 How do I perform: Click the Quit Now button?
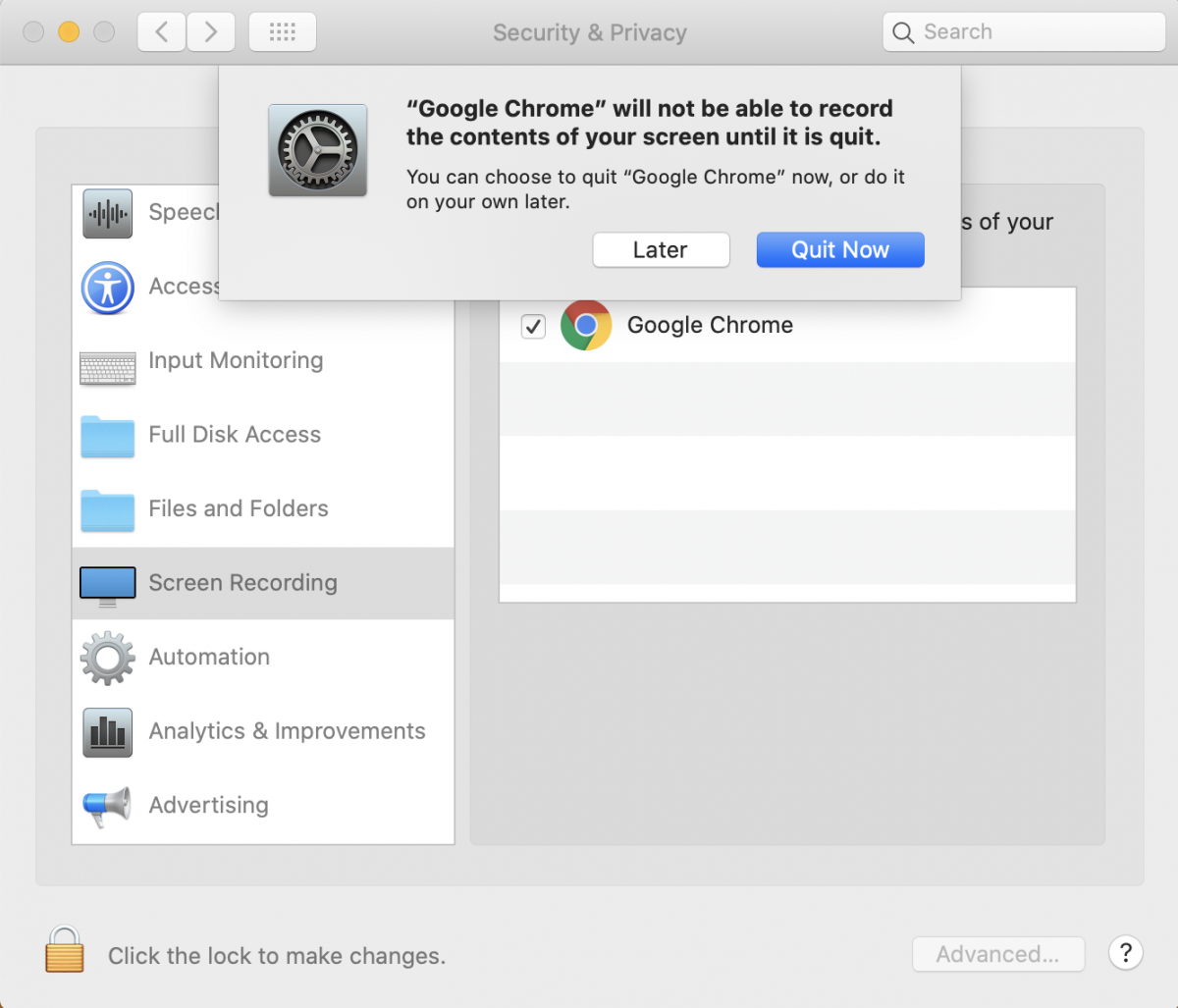click(840, 249)
